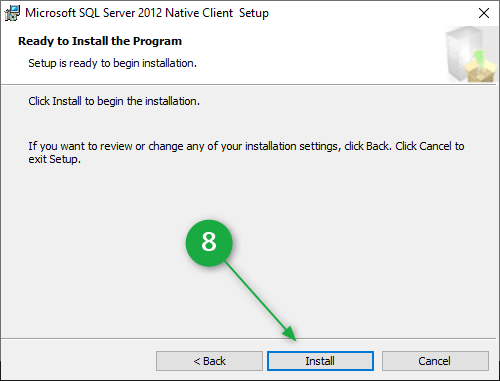The height and width of the screenshot is (381, 500).
Task: Cancel the SQL Native Client setup
Action: click(435, 361)
